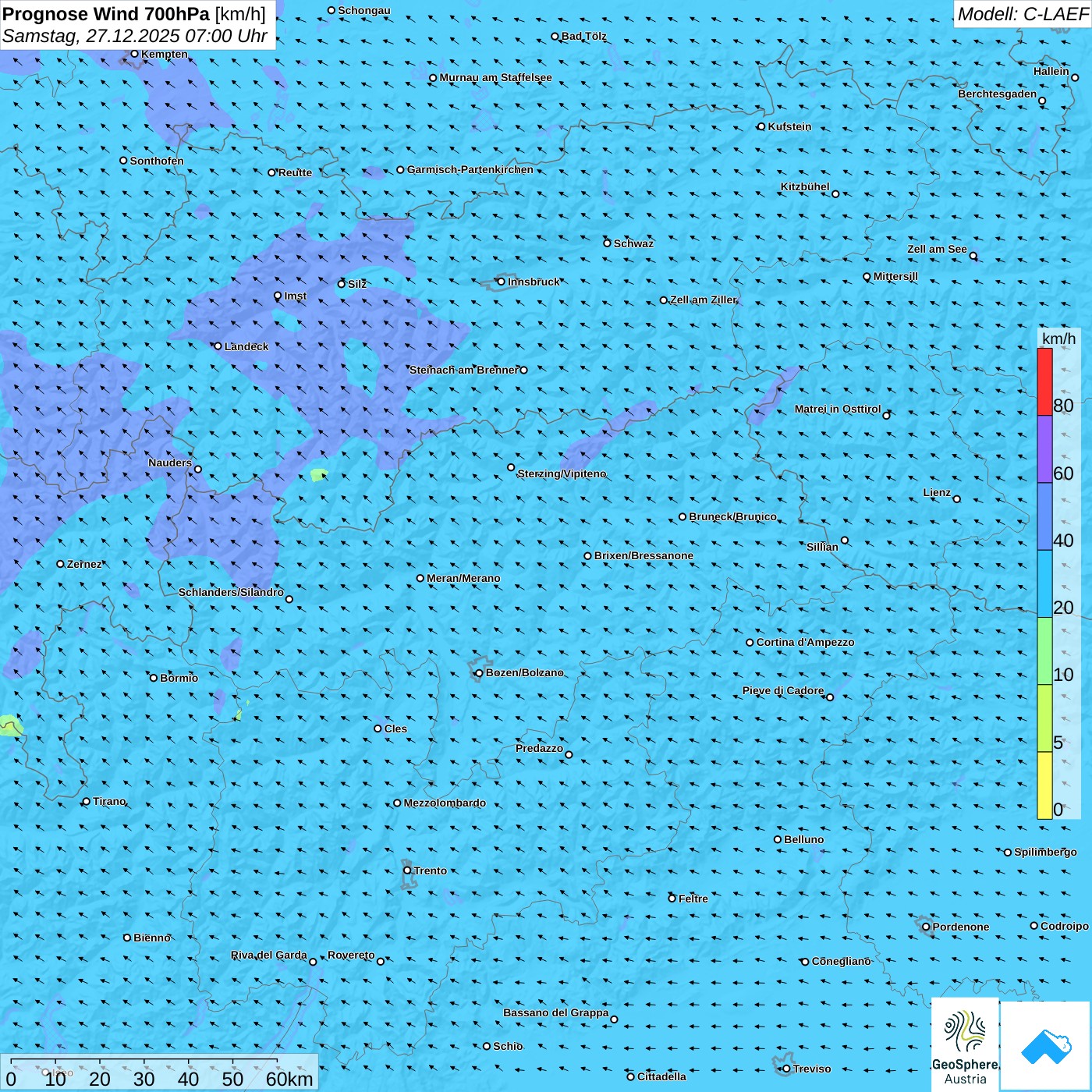Click the Innsbruck city marker

coord(501,282)
